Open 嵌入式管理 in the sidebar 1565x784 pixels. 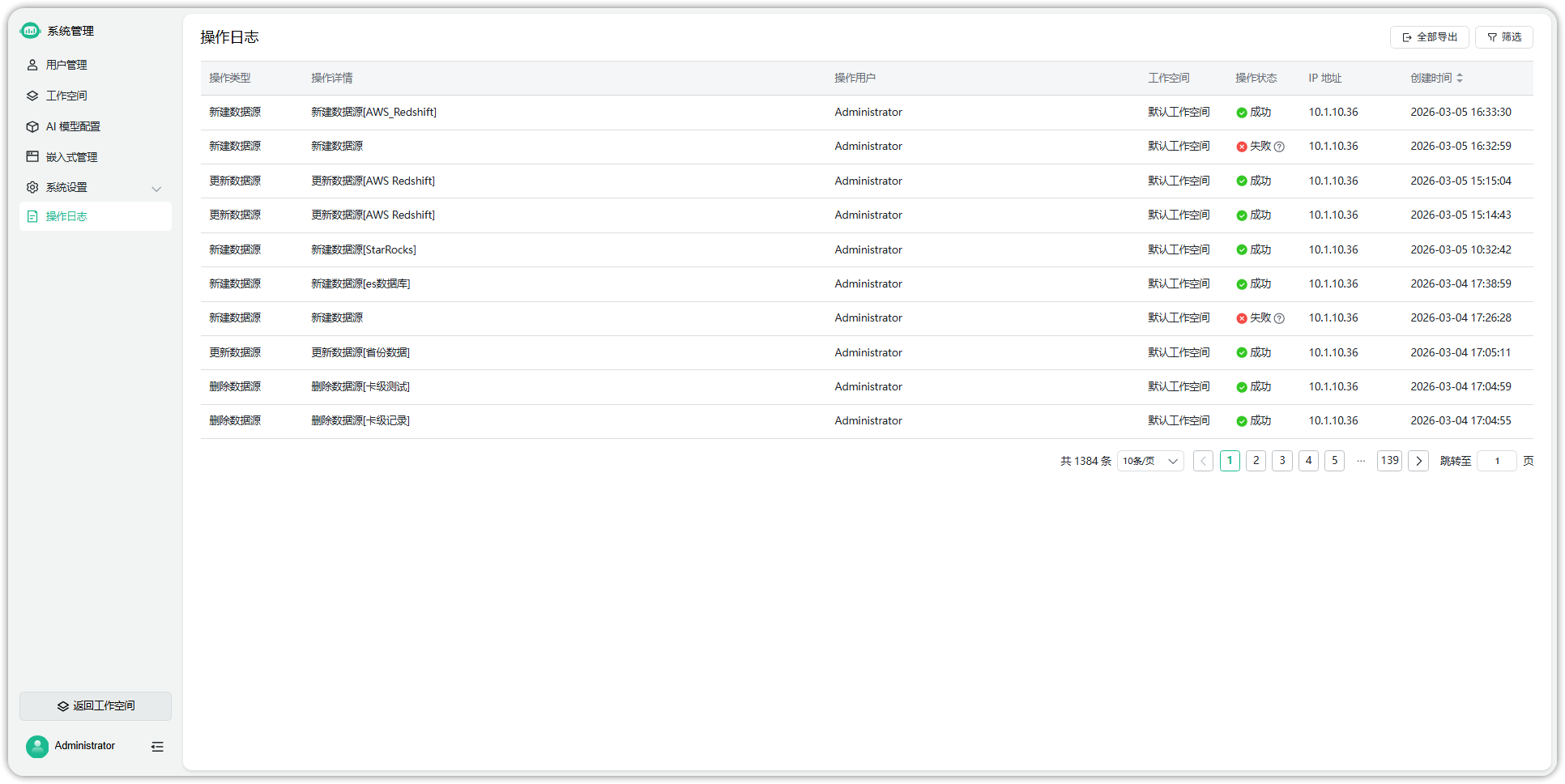[x=71, y=157]
